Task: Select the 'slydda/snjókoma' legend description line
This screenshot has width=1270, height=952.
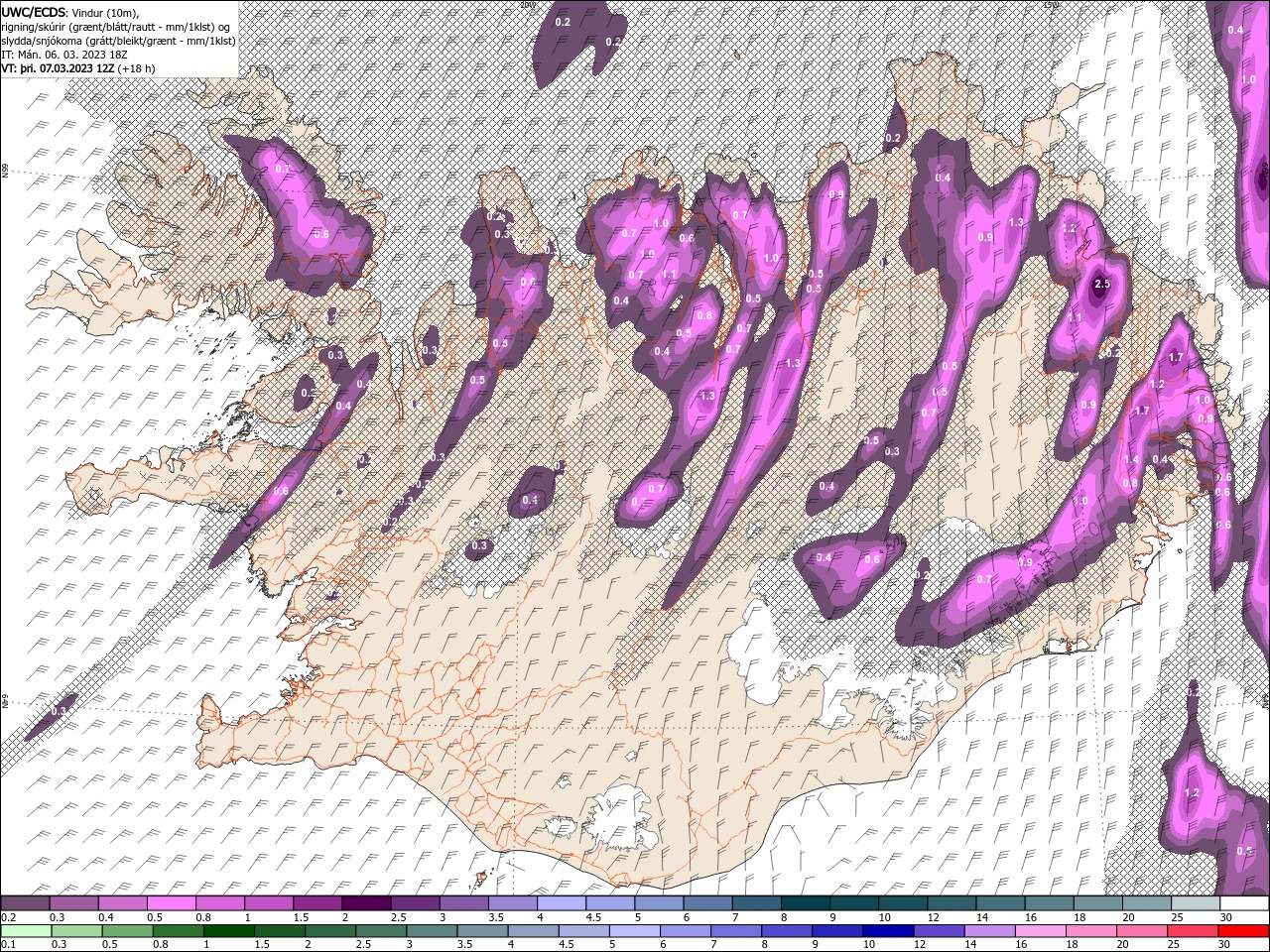Action: coord(118,40)
